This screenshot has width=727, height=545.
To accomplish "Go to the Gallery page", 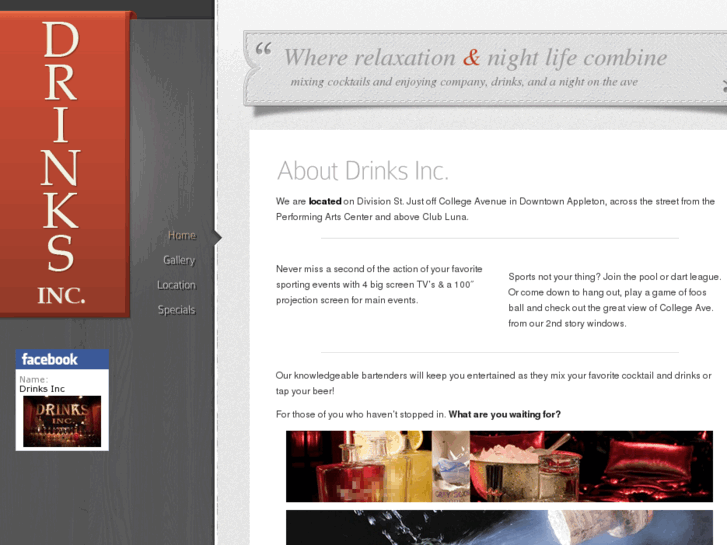I will [179, 260].
